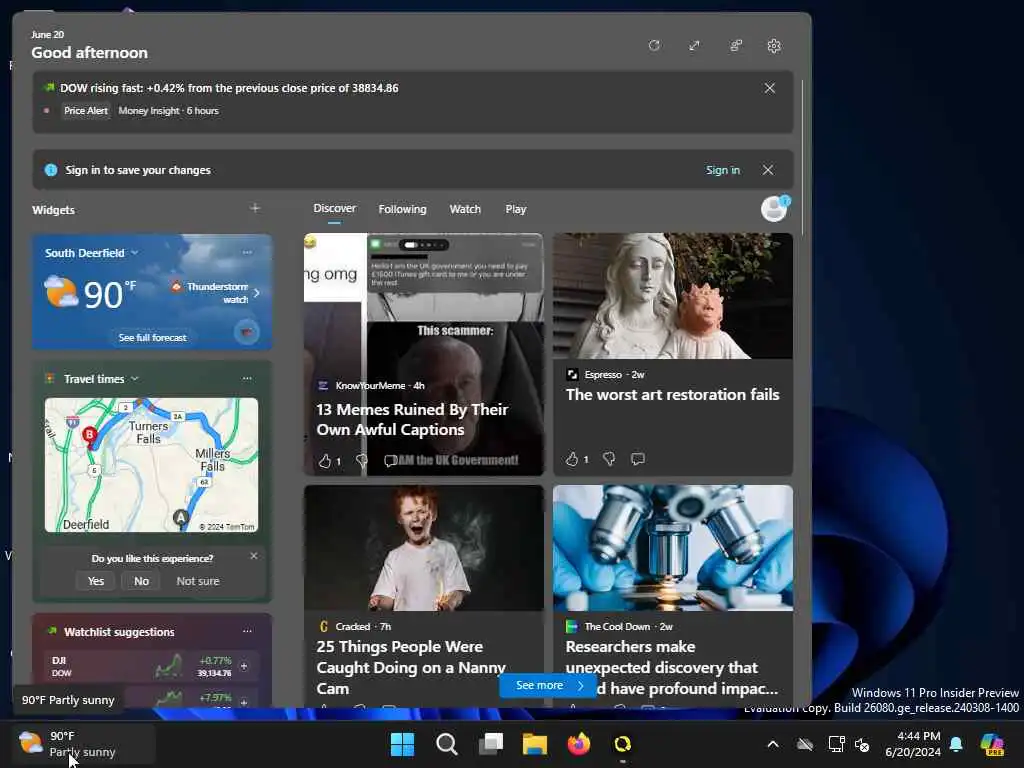Screen dimensions: 1024x768
Task: Choose Not sure in survey
Action: click(198, 581)
